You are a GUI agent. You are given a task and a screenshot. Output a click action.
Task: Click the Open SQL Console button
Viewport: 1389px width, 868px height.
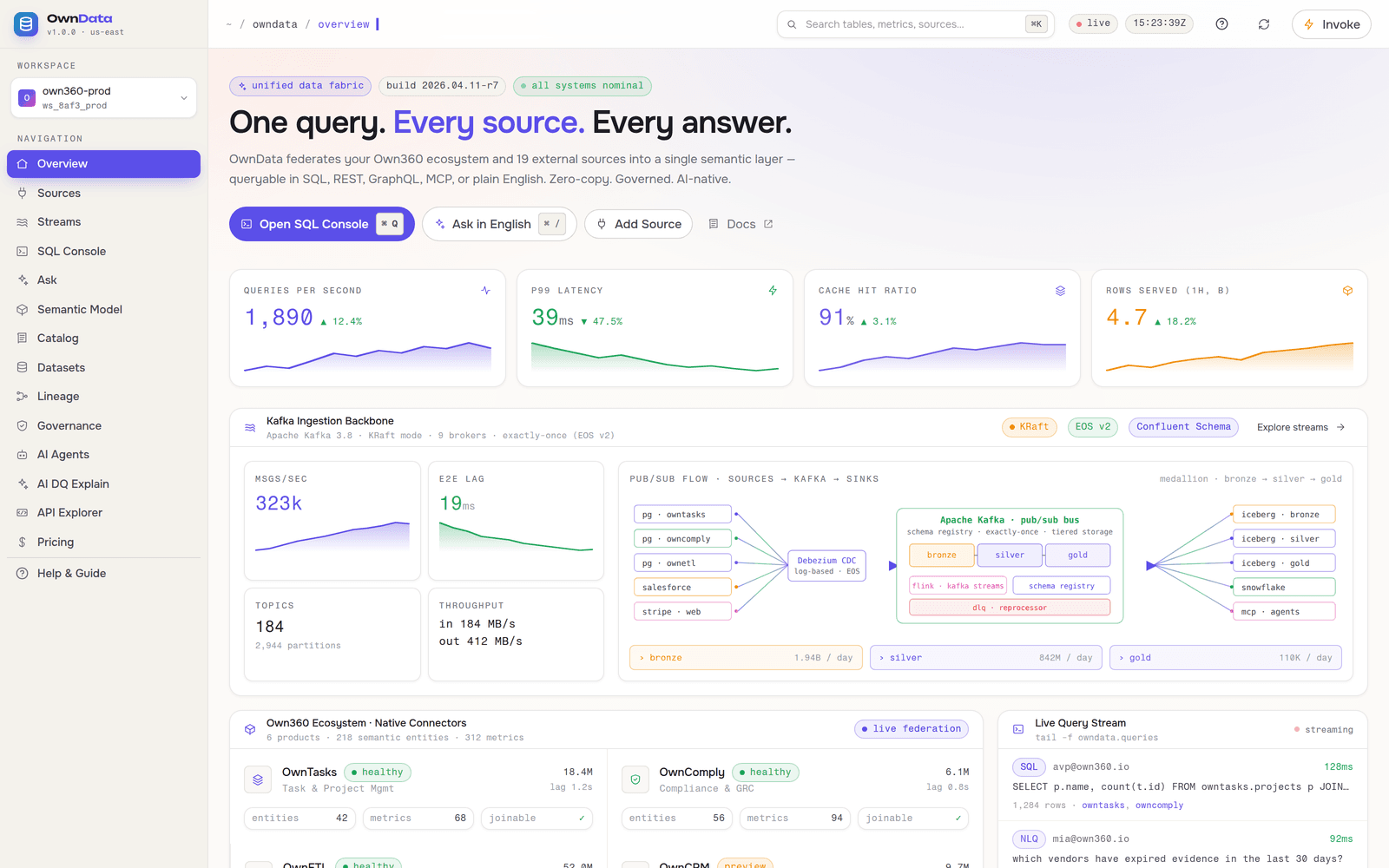[322, 224]
